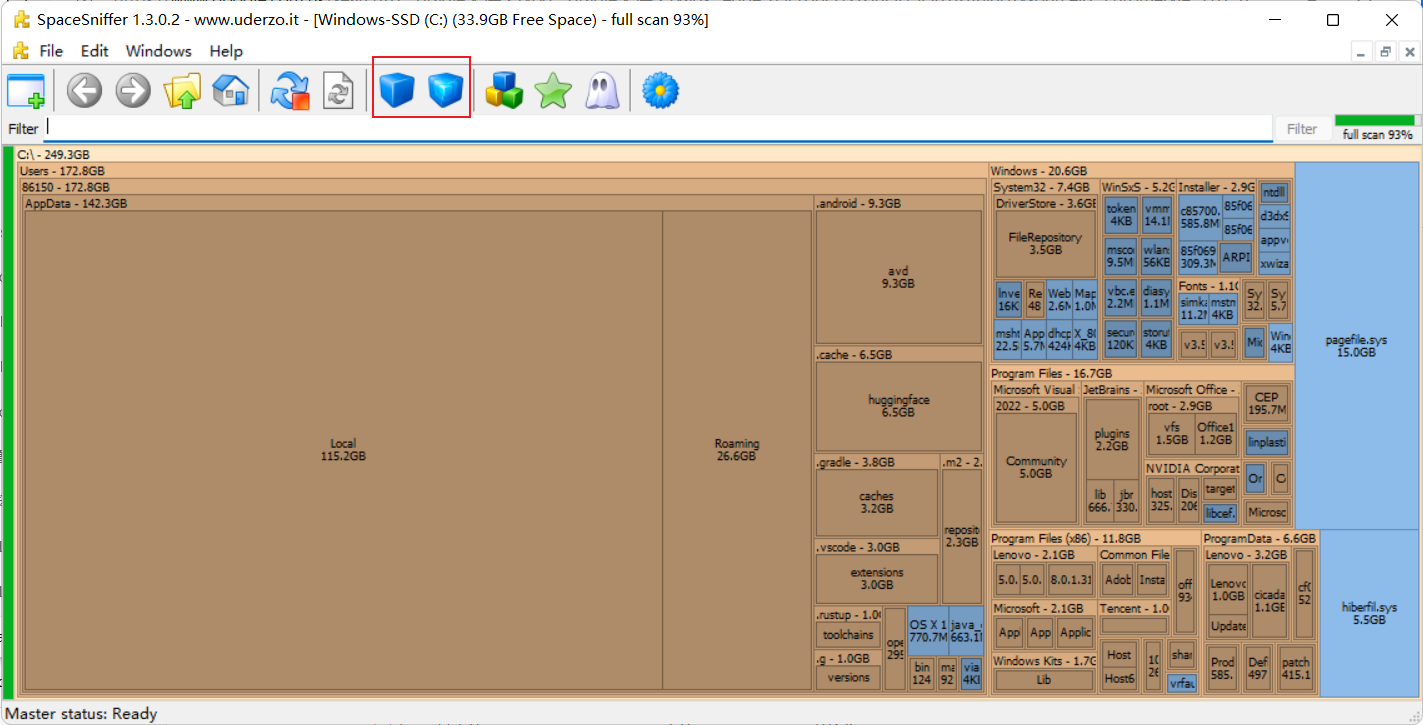This screenshot has height=725, width=1423.
Task: Toggle unknown space ghost icon
Action: click(x=601, y=92)
